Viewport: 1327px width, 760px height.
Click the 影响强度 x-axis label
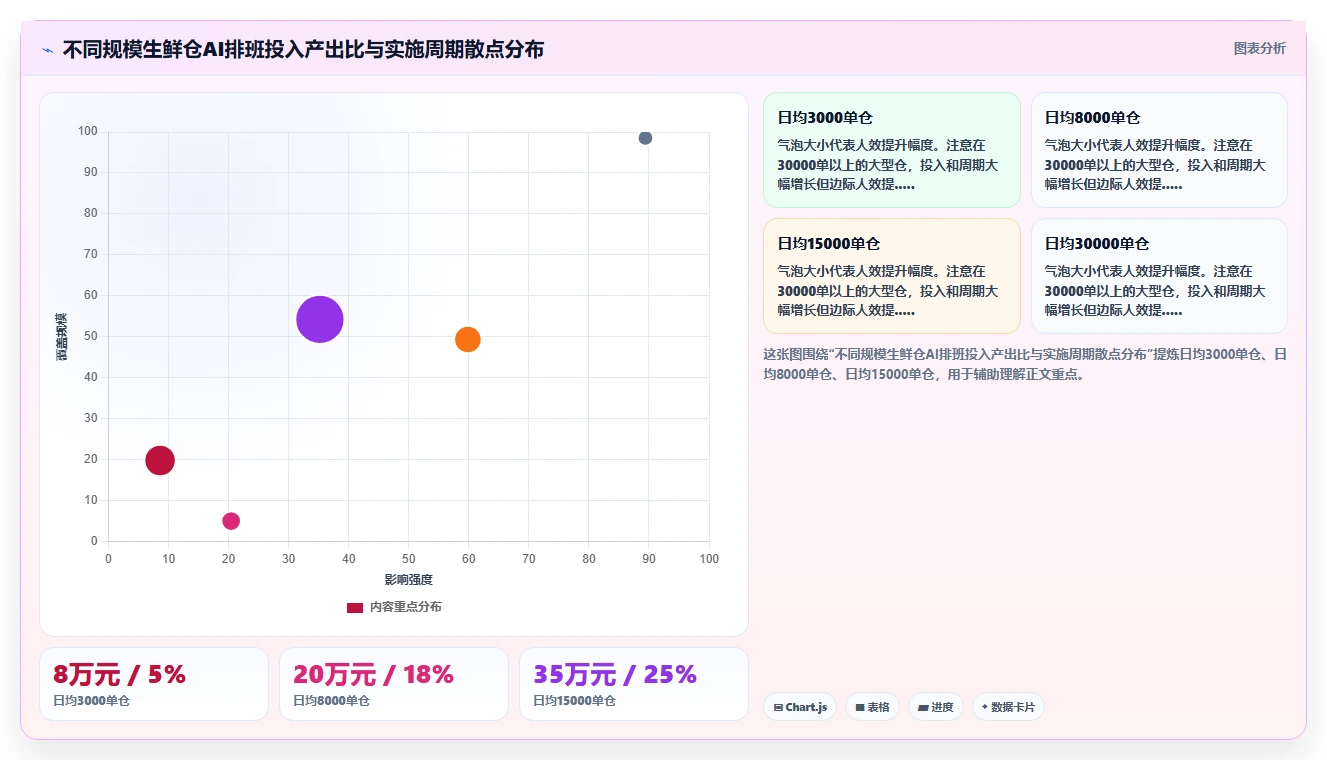click(408, 580)
